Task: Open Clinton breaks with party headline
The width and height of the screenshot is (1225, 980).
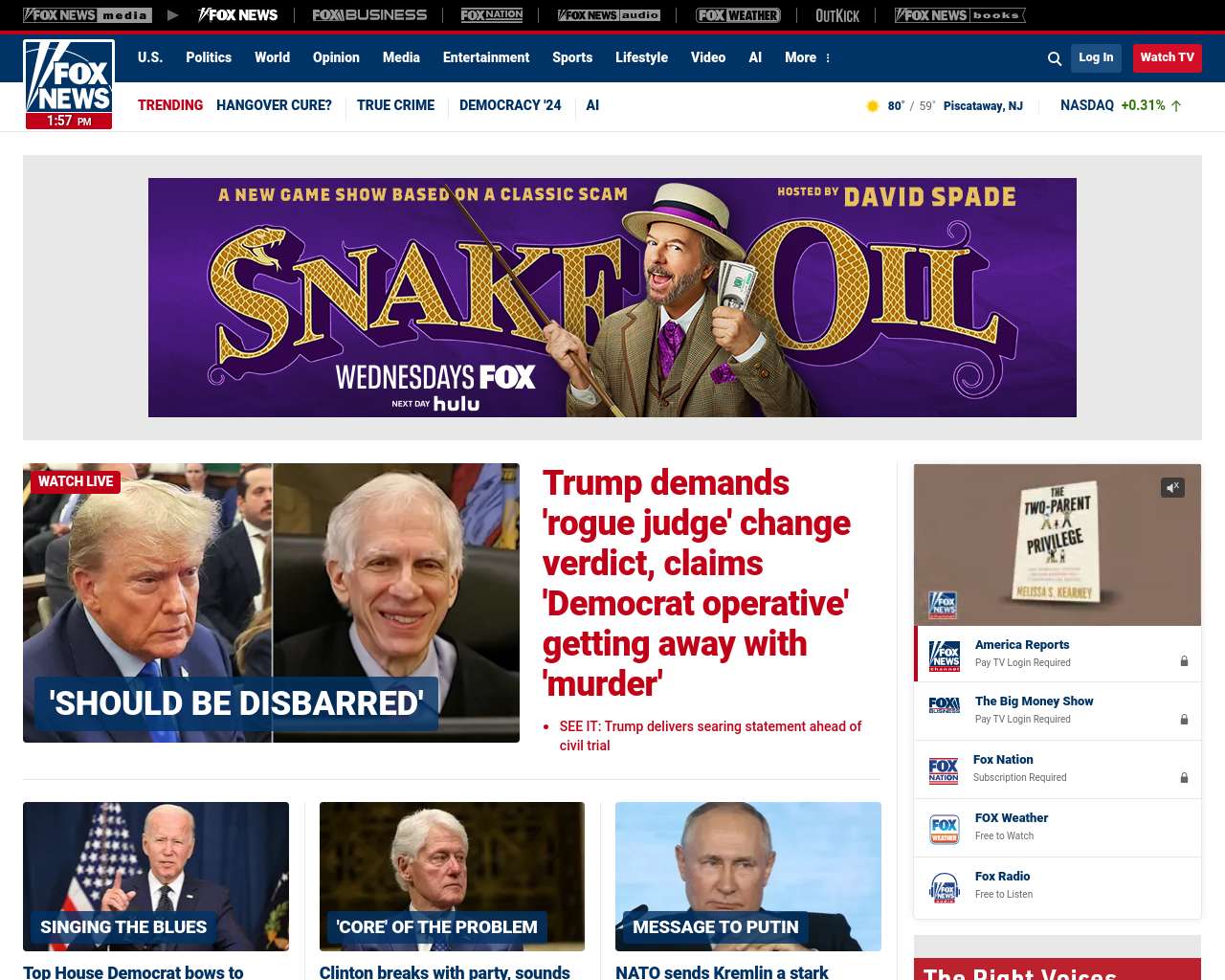Action: (x=445, y=971)
